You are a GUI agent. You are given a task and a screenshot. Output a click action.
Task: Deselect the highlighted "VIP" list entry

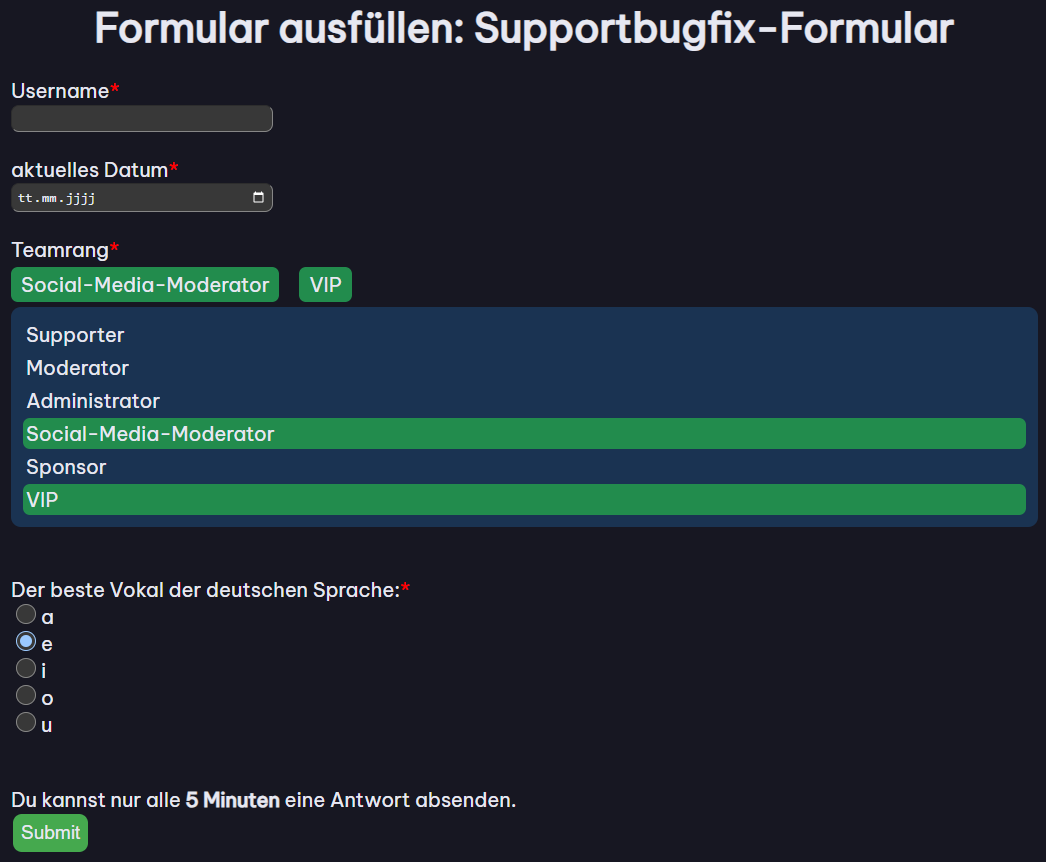(x=43, y=499)
